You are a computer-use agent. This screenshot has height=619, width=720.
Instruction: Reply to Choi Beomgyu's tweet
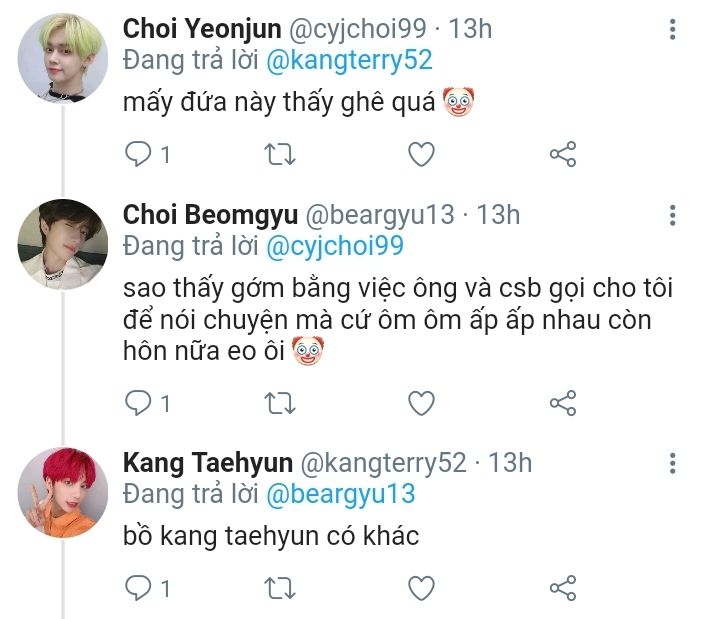coord(137,403)
